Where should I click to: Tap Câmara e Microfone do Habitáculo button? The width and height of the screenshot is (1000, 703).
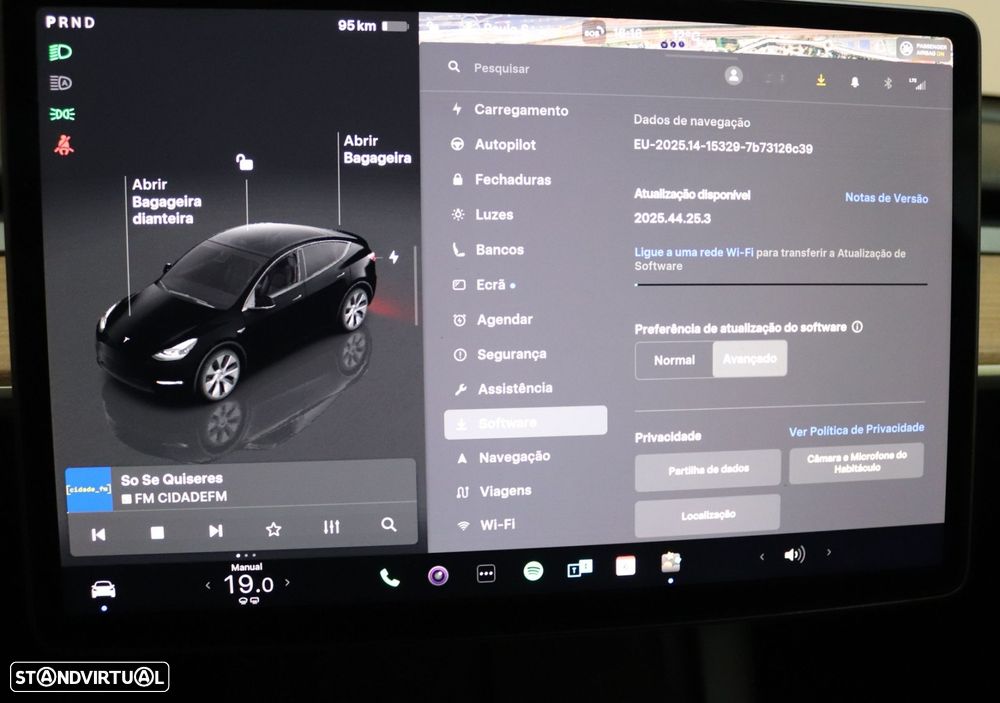point(856,462)
